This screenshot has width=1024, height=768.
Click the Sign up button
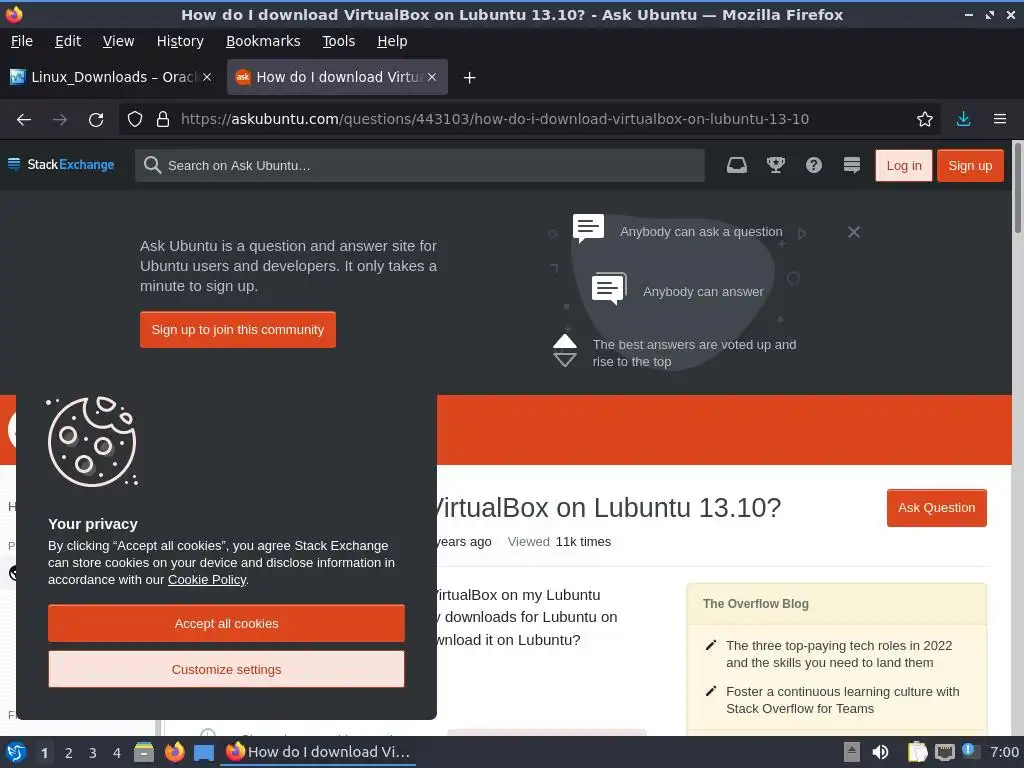pos(970,166)
